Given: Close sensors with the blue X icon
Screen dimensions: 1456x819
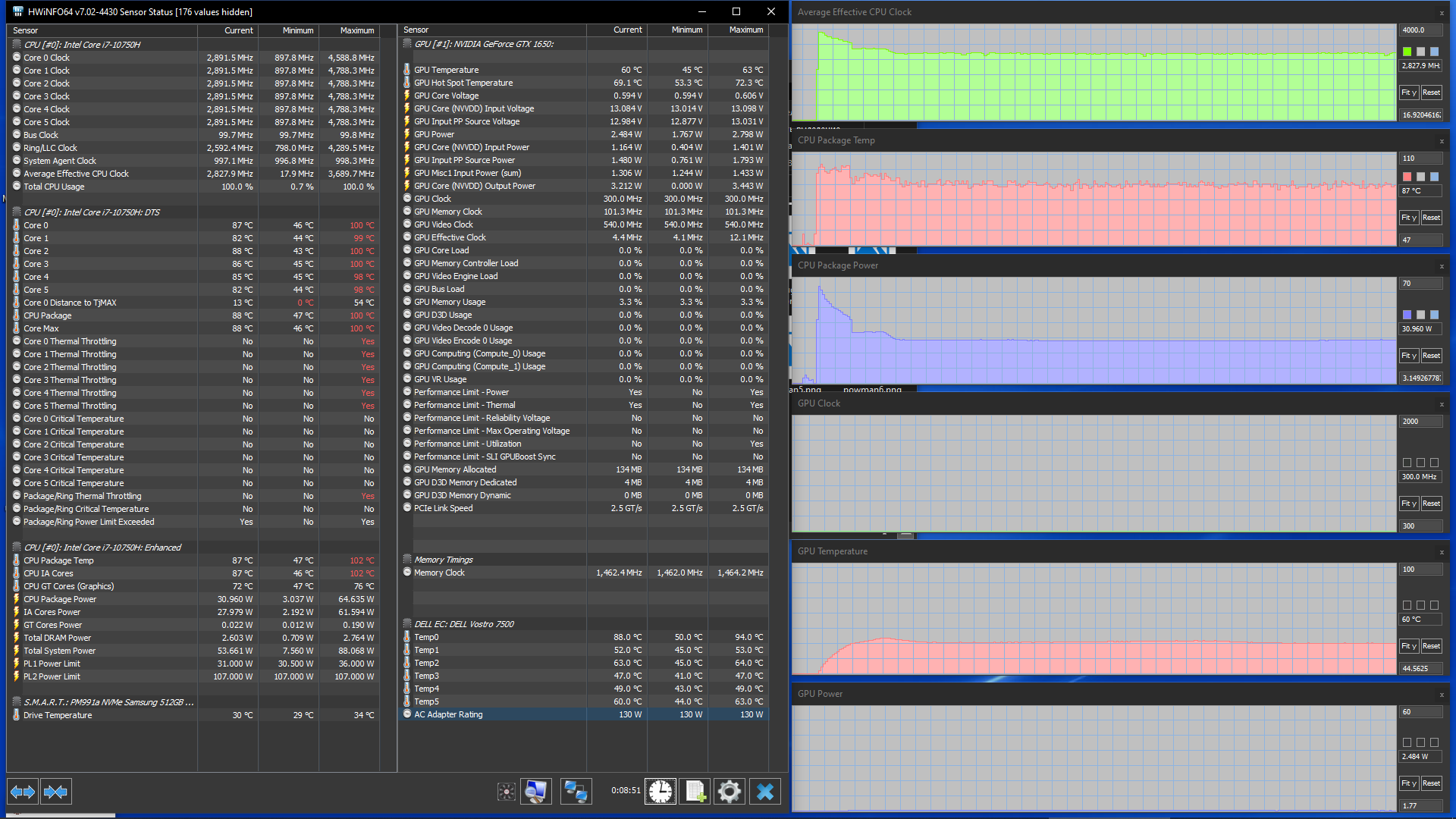Looking at the screenshot, I should pyautogui.click(x=765, y=792).
